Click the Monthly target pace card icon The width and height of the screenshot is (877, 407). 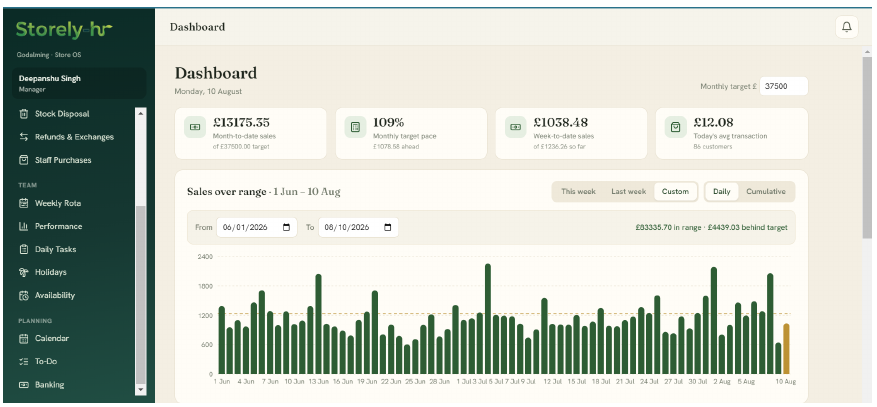pyautogui.click(x=355, y=127)
